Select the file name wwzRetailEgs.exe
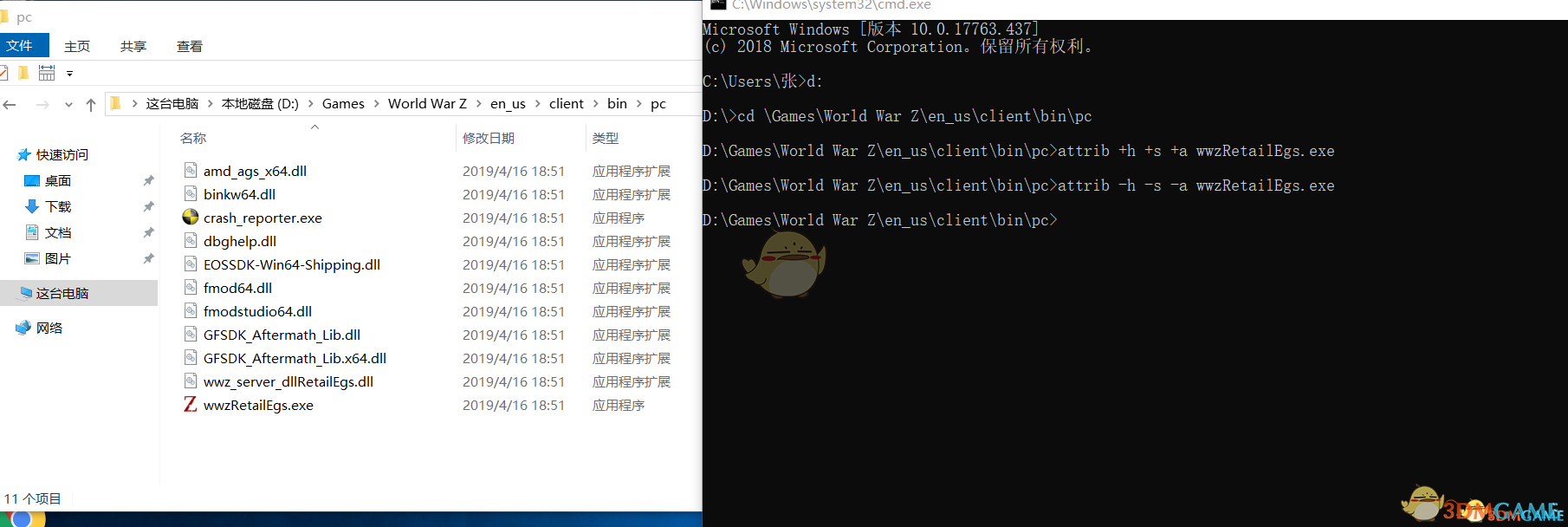 [258, 405]
